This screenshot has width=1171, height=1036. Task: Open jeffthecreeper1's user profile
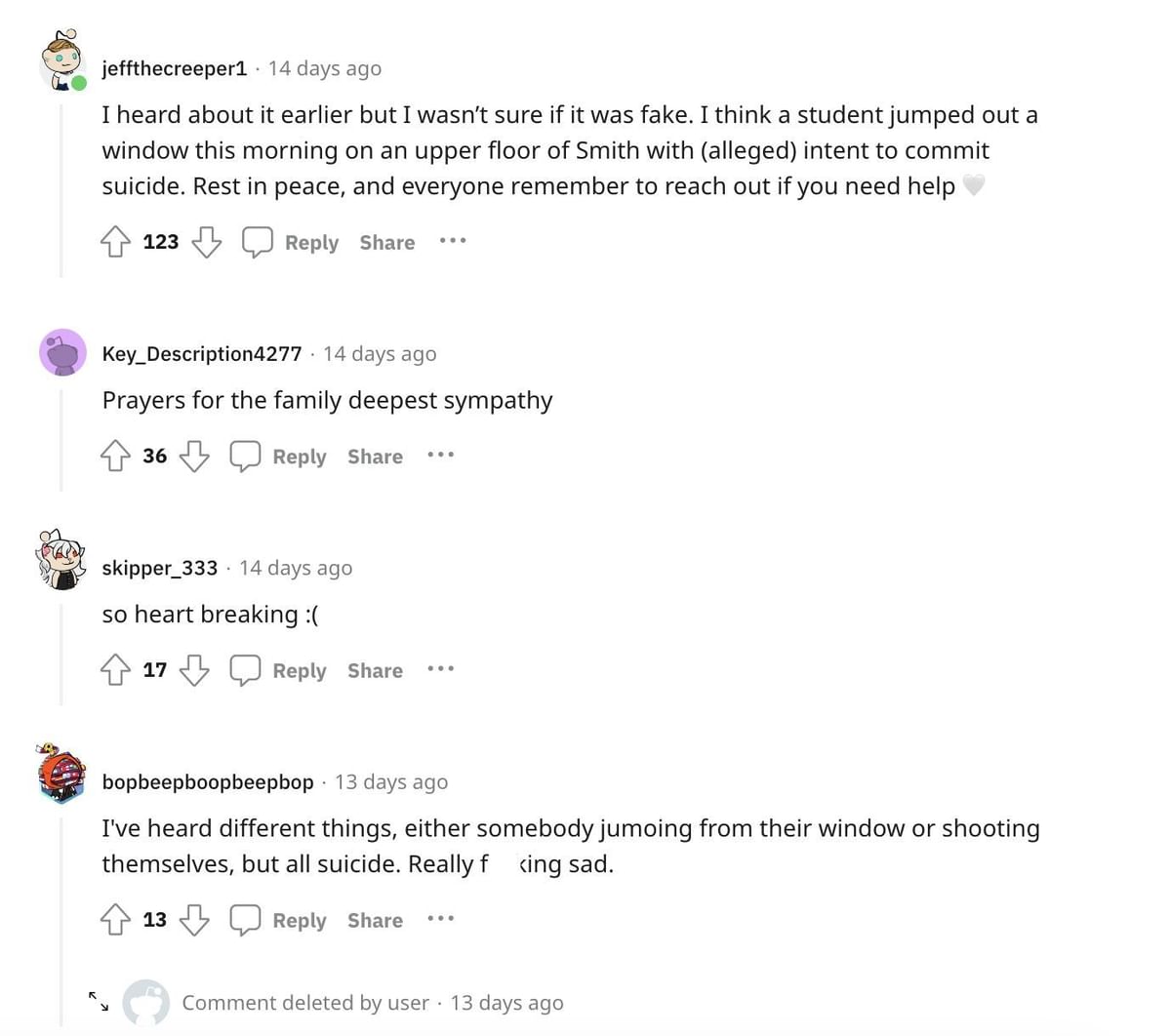[175, 68]
